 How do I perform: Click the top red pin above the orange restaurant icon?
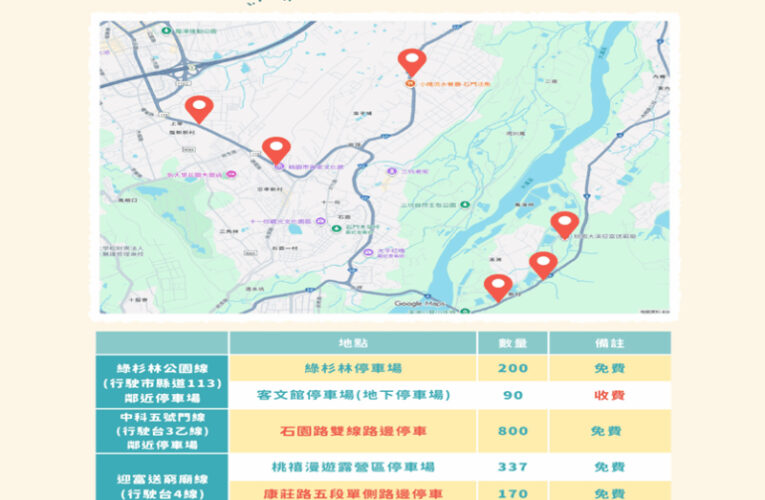coord(411,62)
